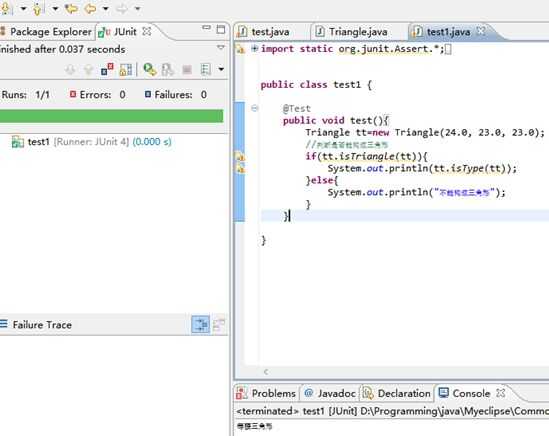Viewport: 549px width, 436px height.
Task: Click warning marker beside isType line
Action: click(240, 168)
